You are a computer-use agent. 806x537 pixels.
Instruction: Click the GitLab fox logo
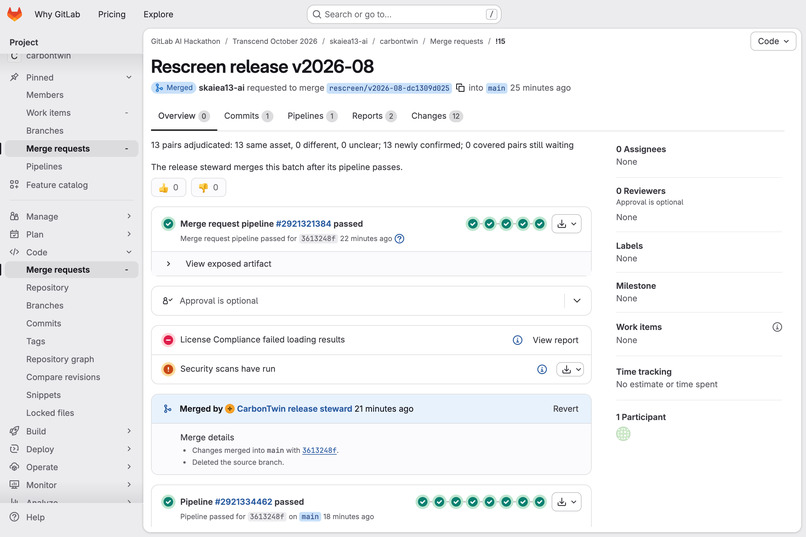coord(14,14)
